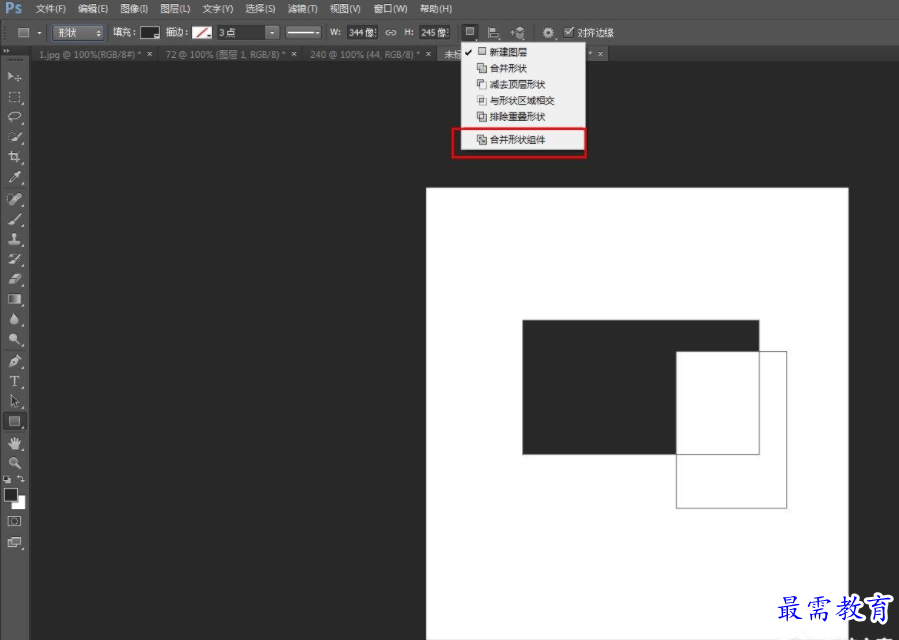Image resolution: width=899 pixels, height=640 pixels.
Task: Select the Brush tool
Action: pos(15,219)
